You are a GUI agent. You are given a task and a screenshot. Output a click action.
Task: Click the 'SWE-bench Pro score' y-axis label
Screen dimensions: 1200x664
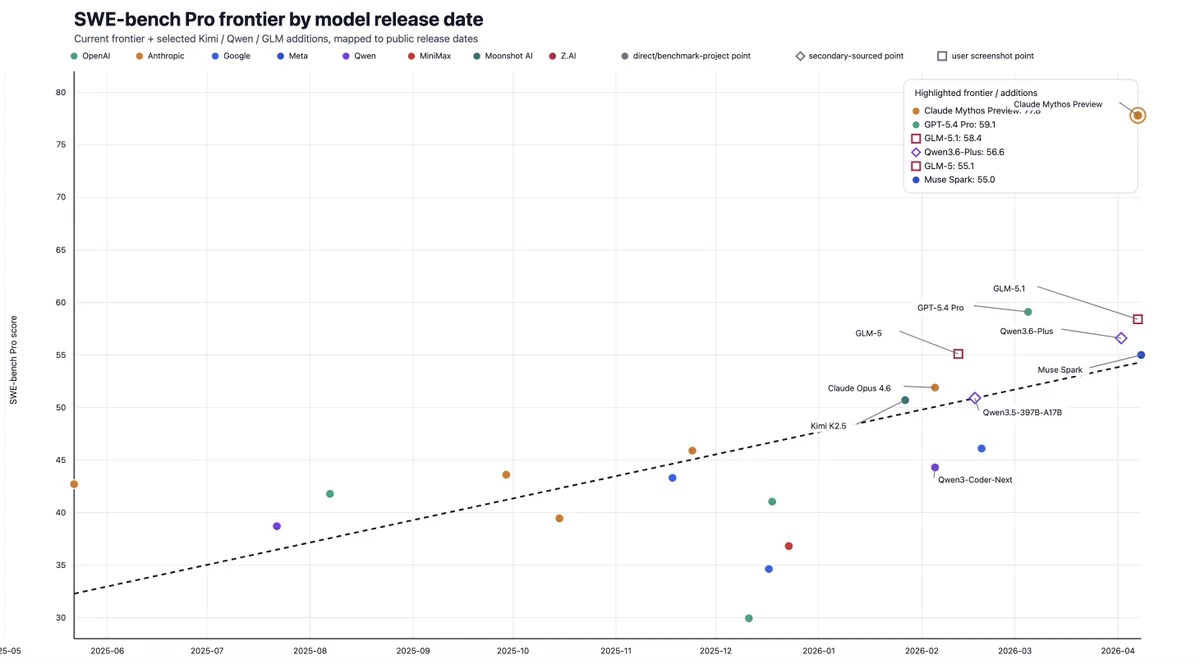coord(14,360)
